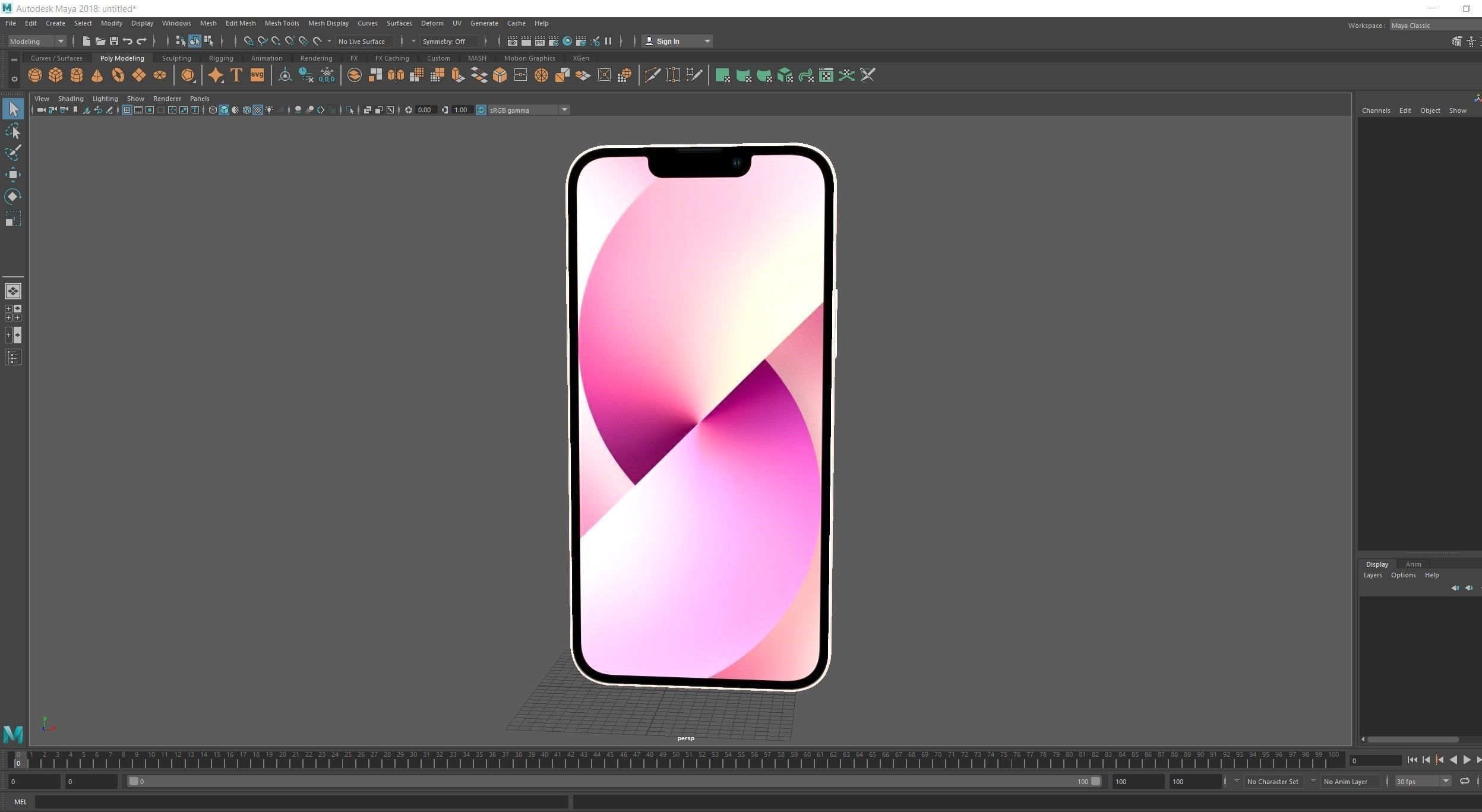Activate the Scale tool in the toolbox
Screen dimensions: 1482x812
pos(13,219)
